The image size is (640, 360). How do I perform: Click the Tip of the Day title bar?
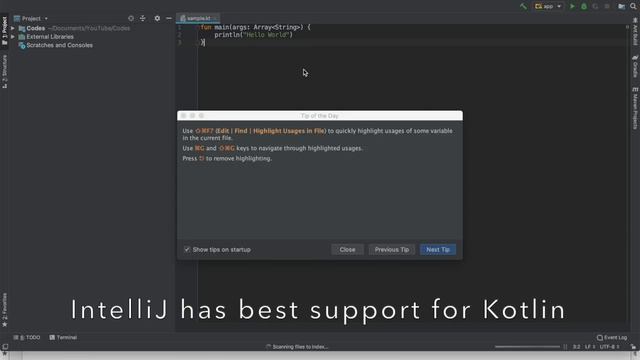coord(320,116)
